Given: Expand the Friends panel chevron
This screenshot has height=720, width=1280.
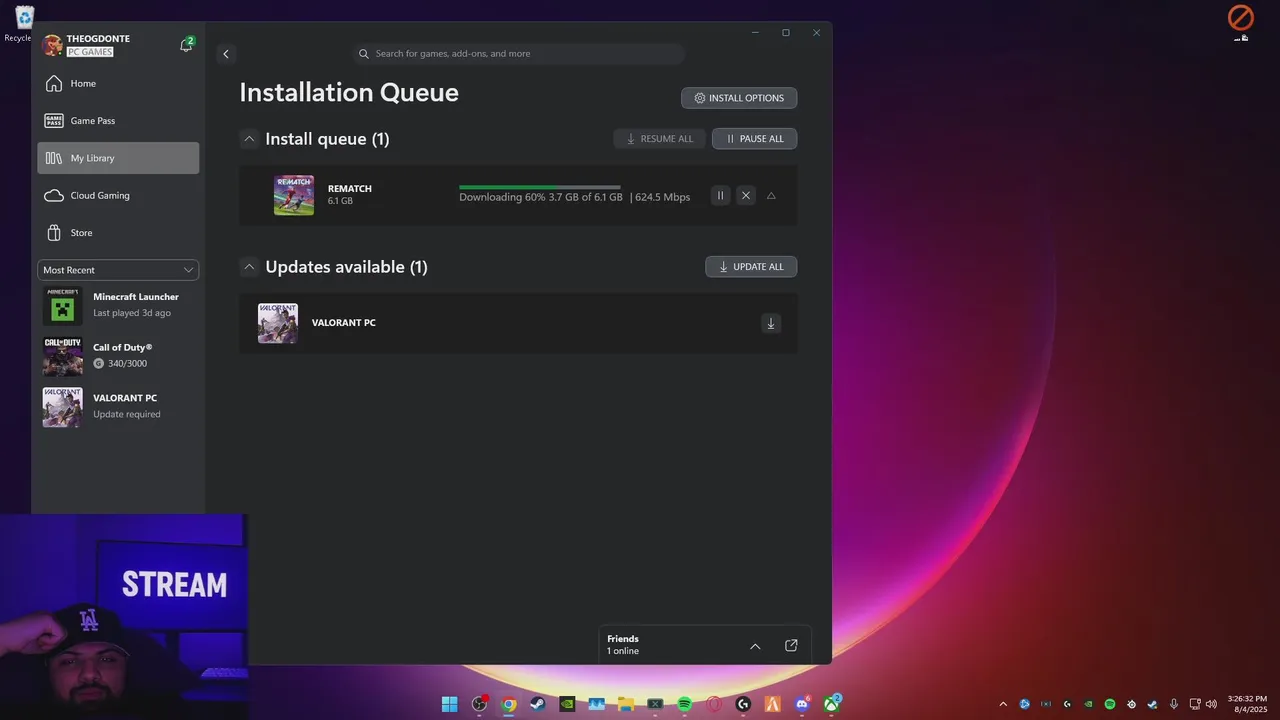Looking at the screenshot, I should coord(755,646).
